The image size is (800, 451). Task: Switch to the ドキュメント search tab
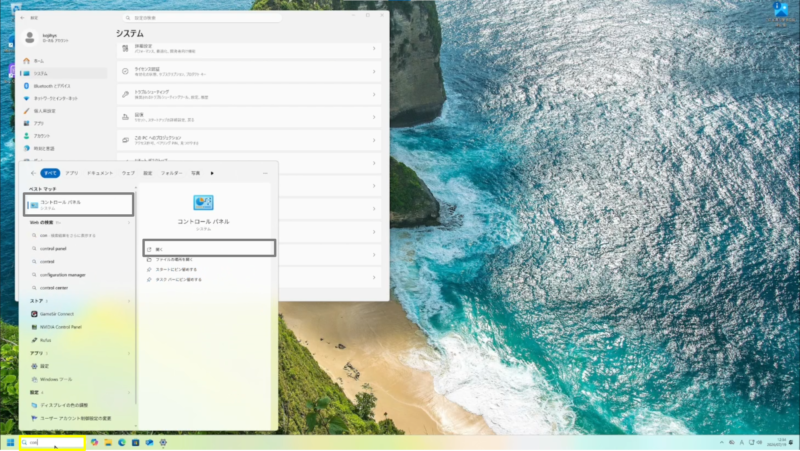point(100,173)
